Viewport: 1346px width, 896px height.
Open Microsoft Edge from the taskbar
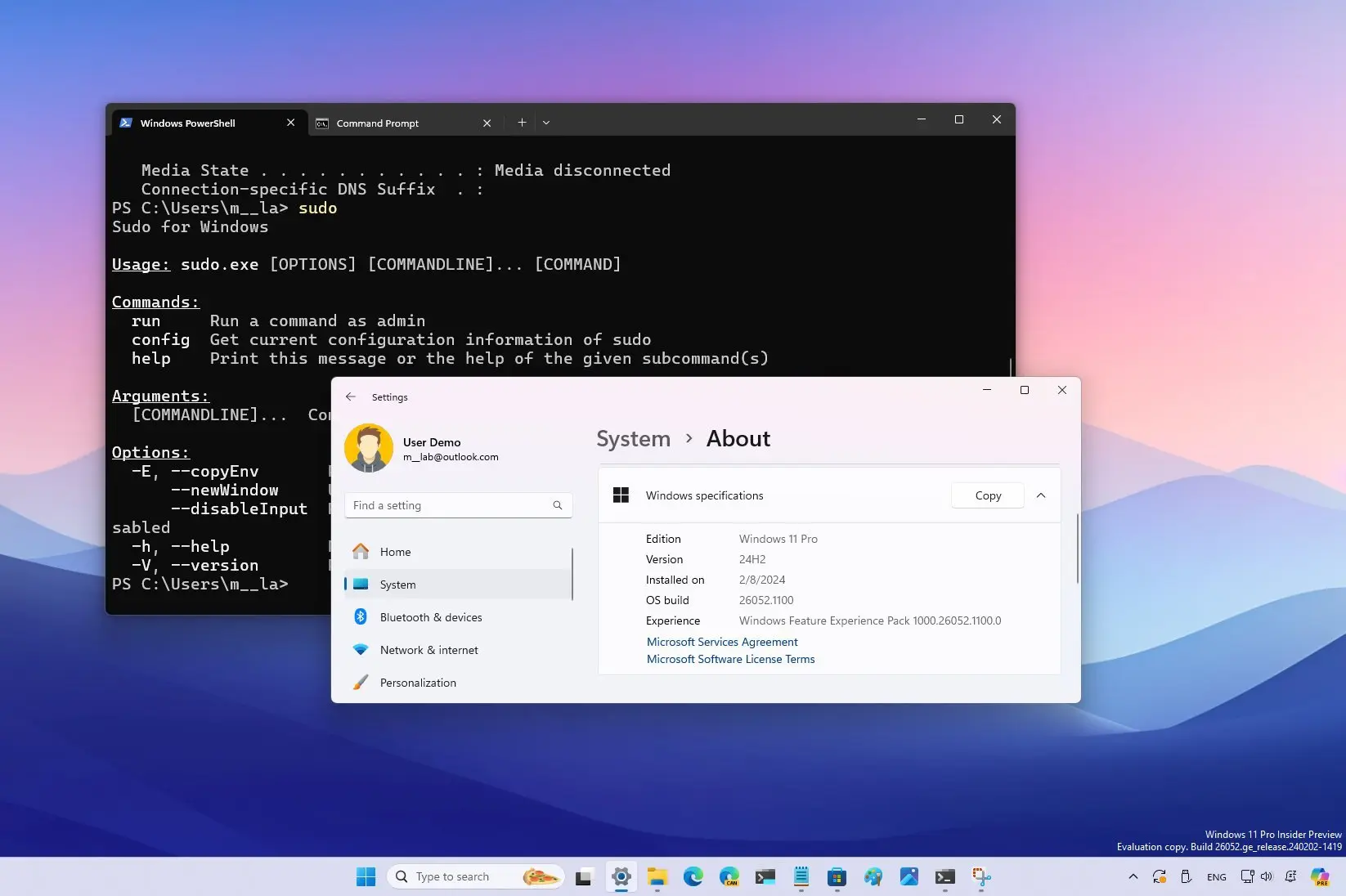(x=693, y=876)
